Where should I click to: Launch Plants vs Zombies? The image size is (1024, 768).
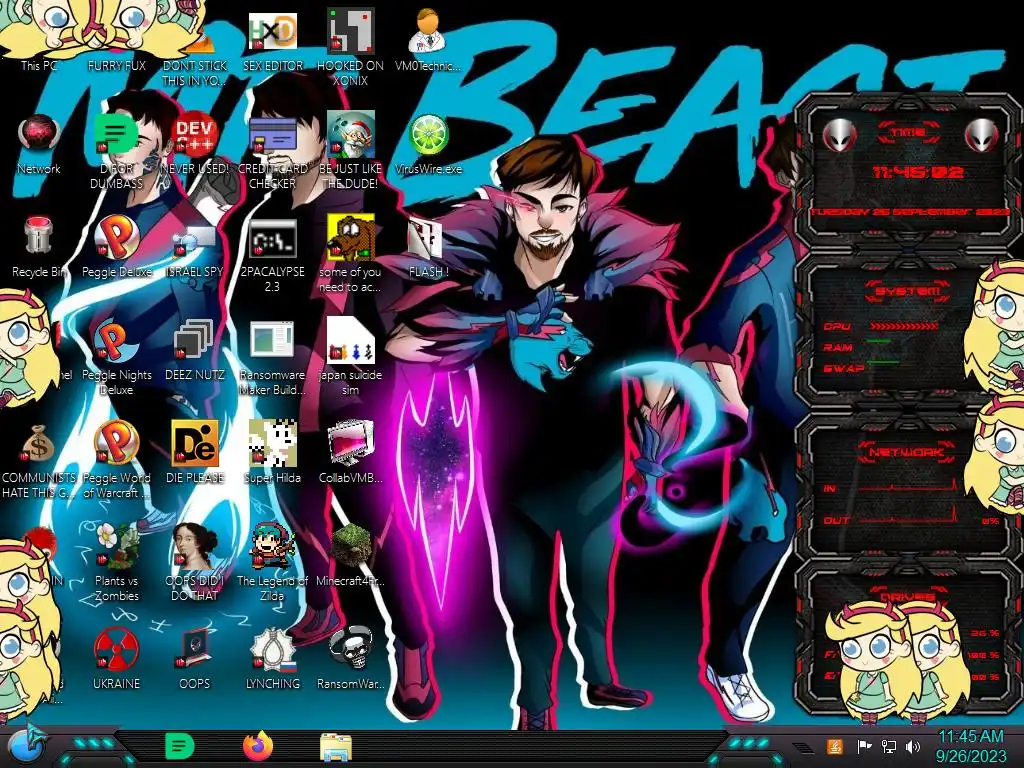point(116,564)
